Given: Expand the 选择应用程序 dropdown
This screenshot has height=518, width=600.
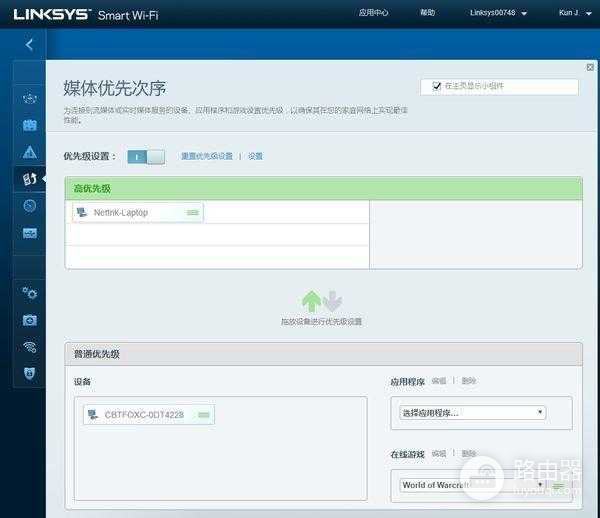Looking at the screenshot, I should pyautogui.click(x=473, y=412).
